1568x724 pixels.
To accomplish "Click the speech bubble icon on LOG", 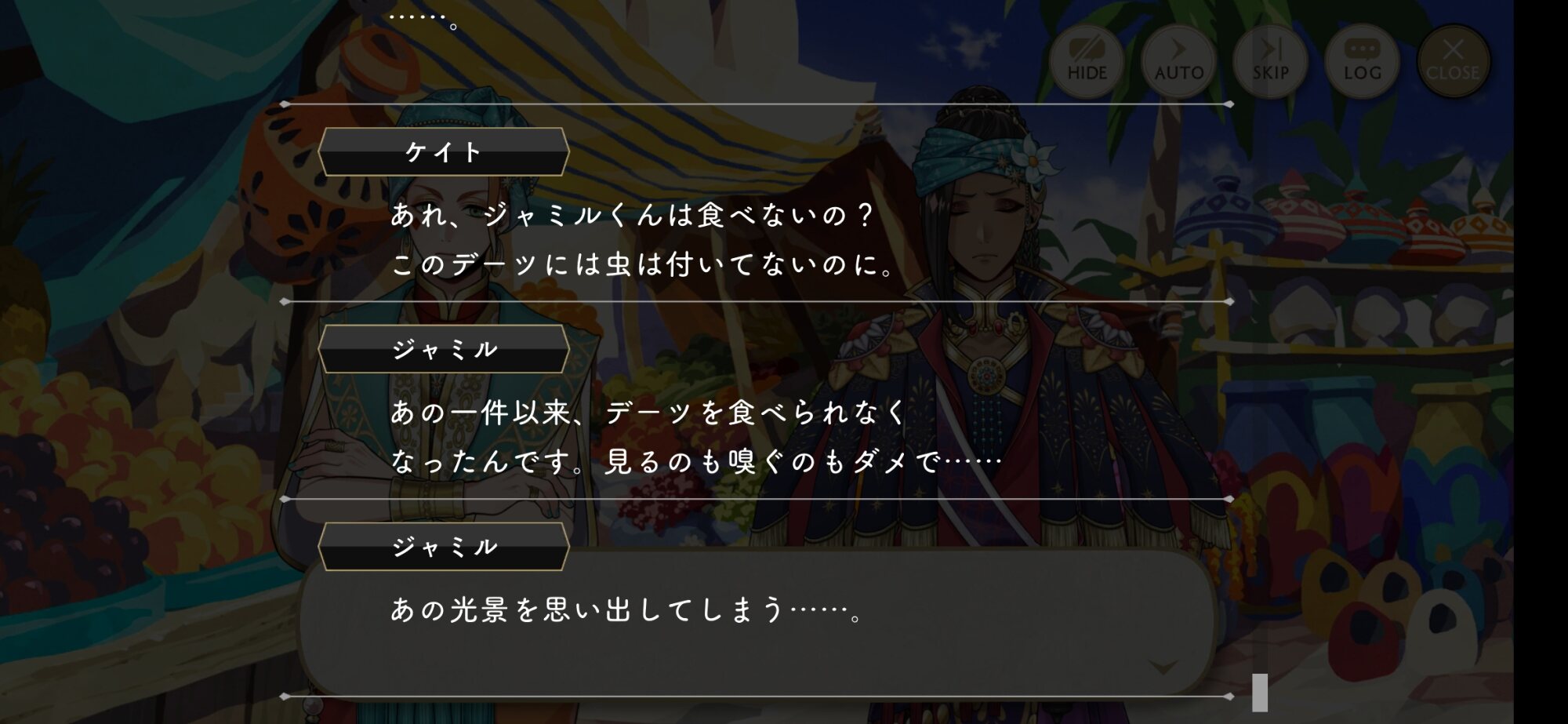I will click(1363, 49).
